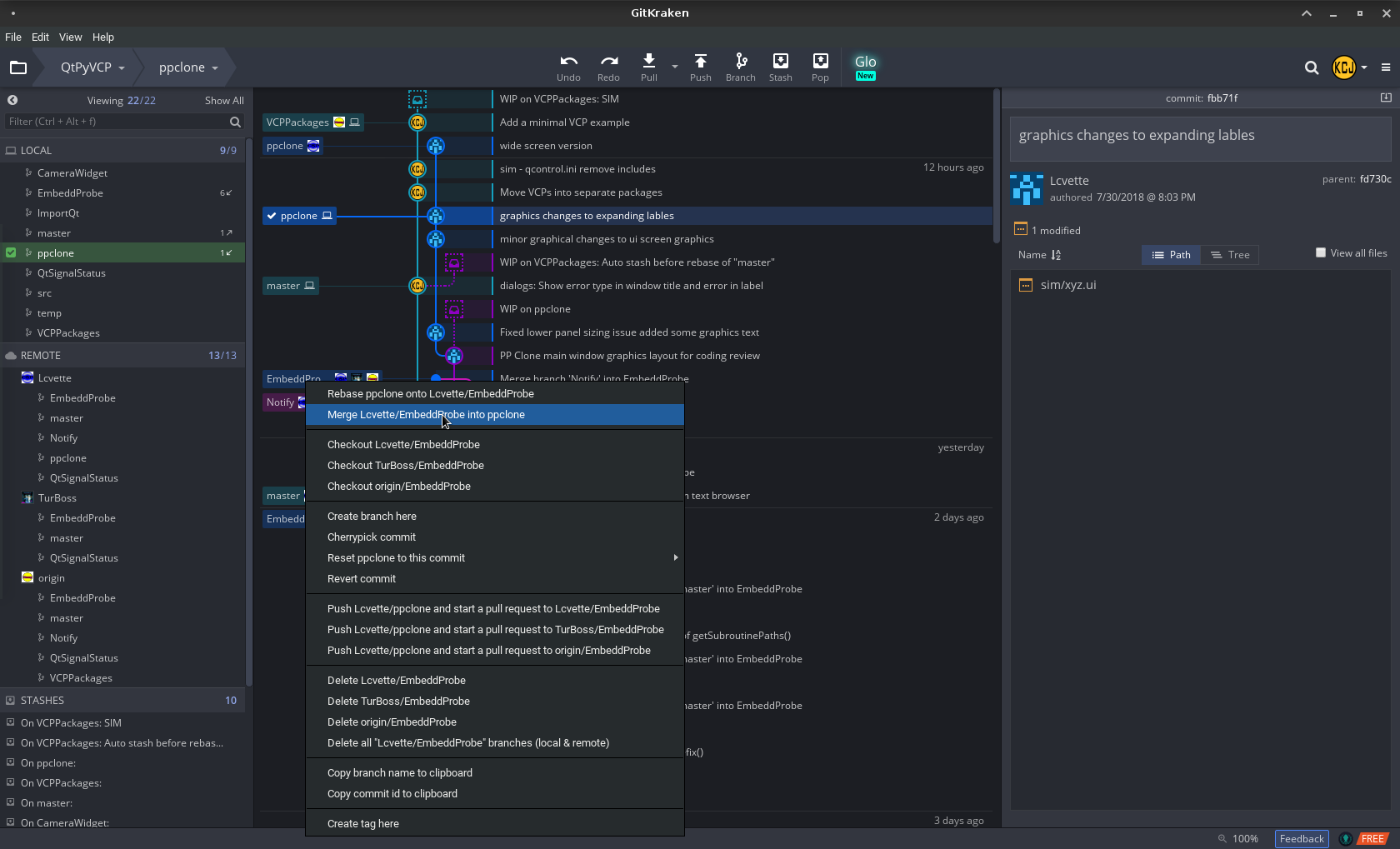Click the filter search icon
Viewport: 1400px width, 849px height.
[x=235, y=122]
